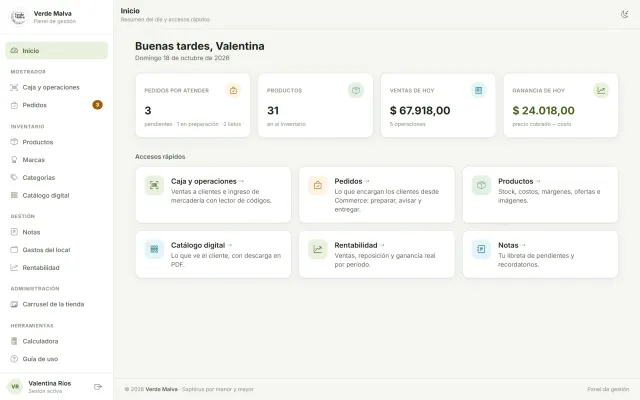640x400 pixels.
Task: Open the Calculadora tool
Action: tap(57, 341)
